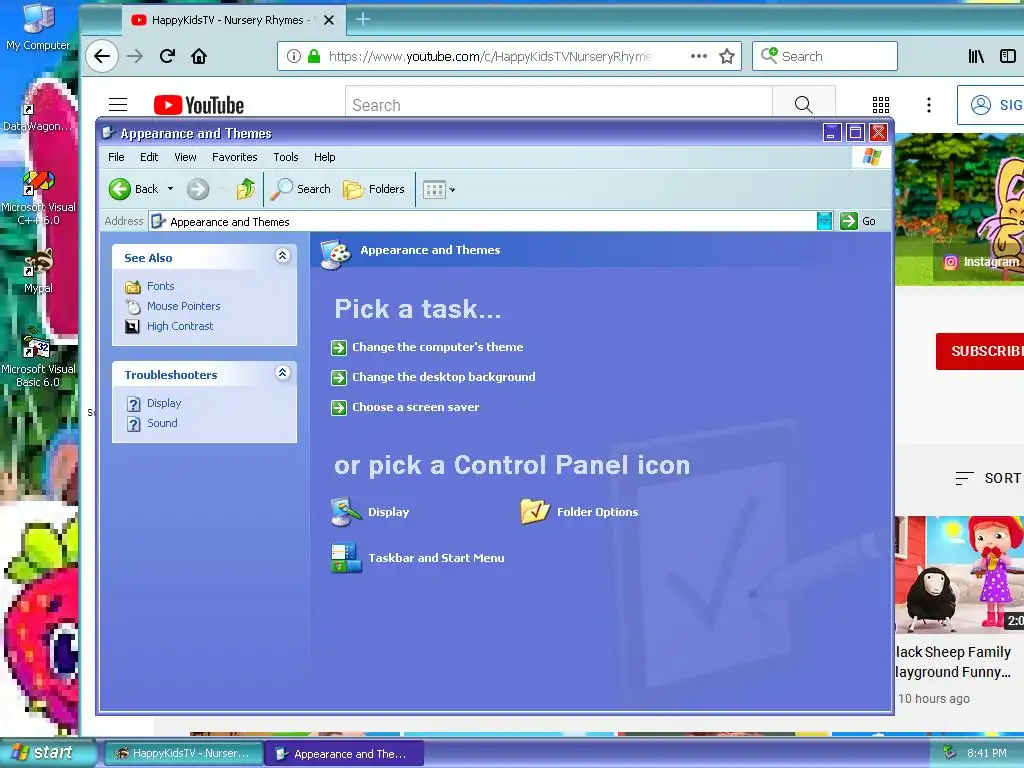
Task: Click the Mouse Pointers mouse icon
Action: tap(133, 306)
